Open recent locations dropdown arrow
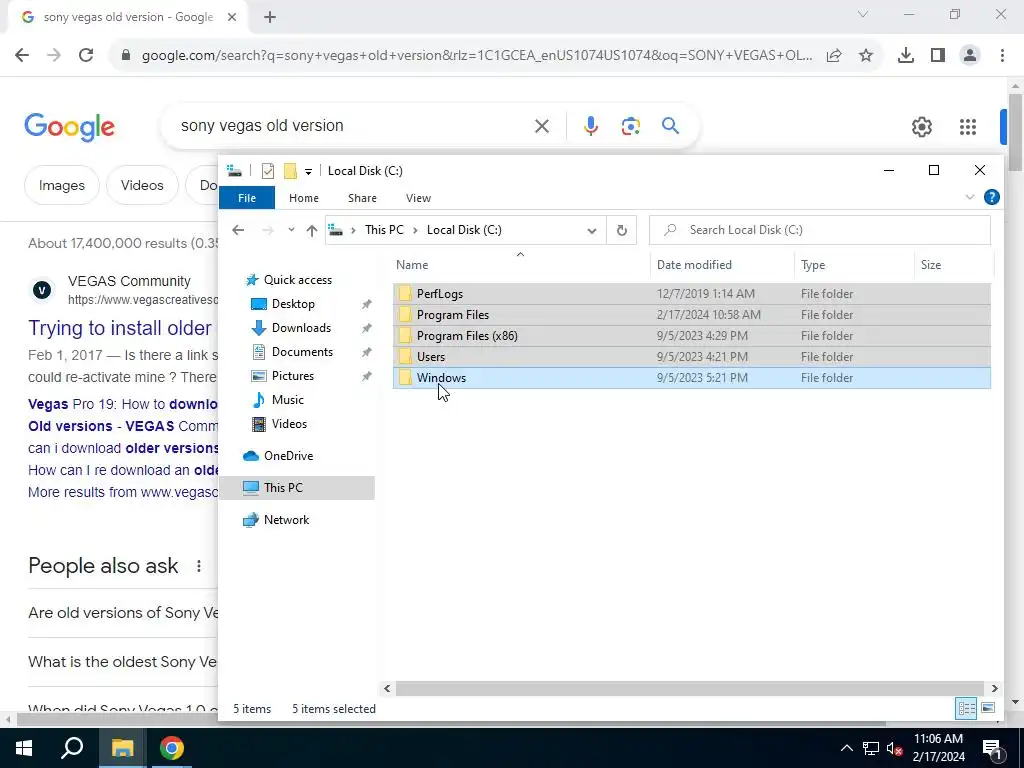 pos(291,230)
